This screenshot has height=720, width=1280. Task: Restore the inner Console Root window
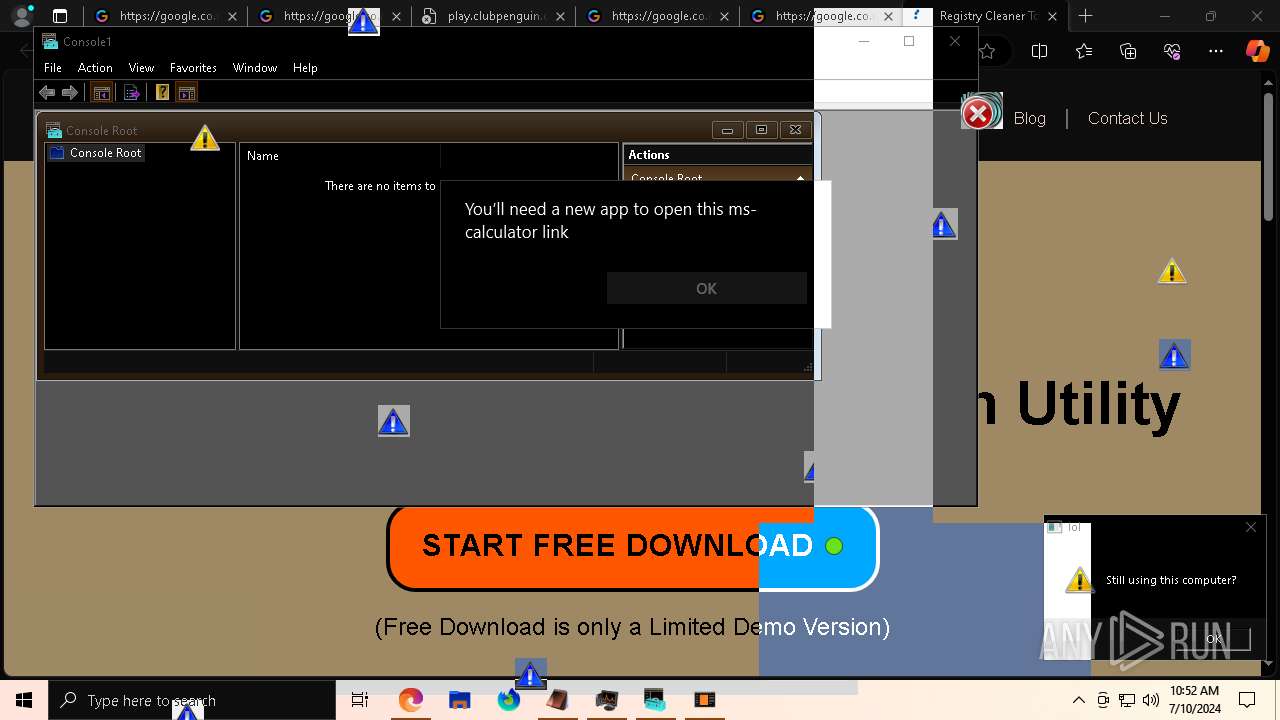click(x=761, y=130)
